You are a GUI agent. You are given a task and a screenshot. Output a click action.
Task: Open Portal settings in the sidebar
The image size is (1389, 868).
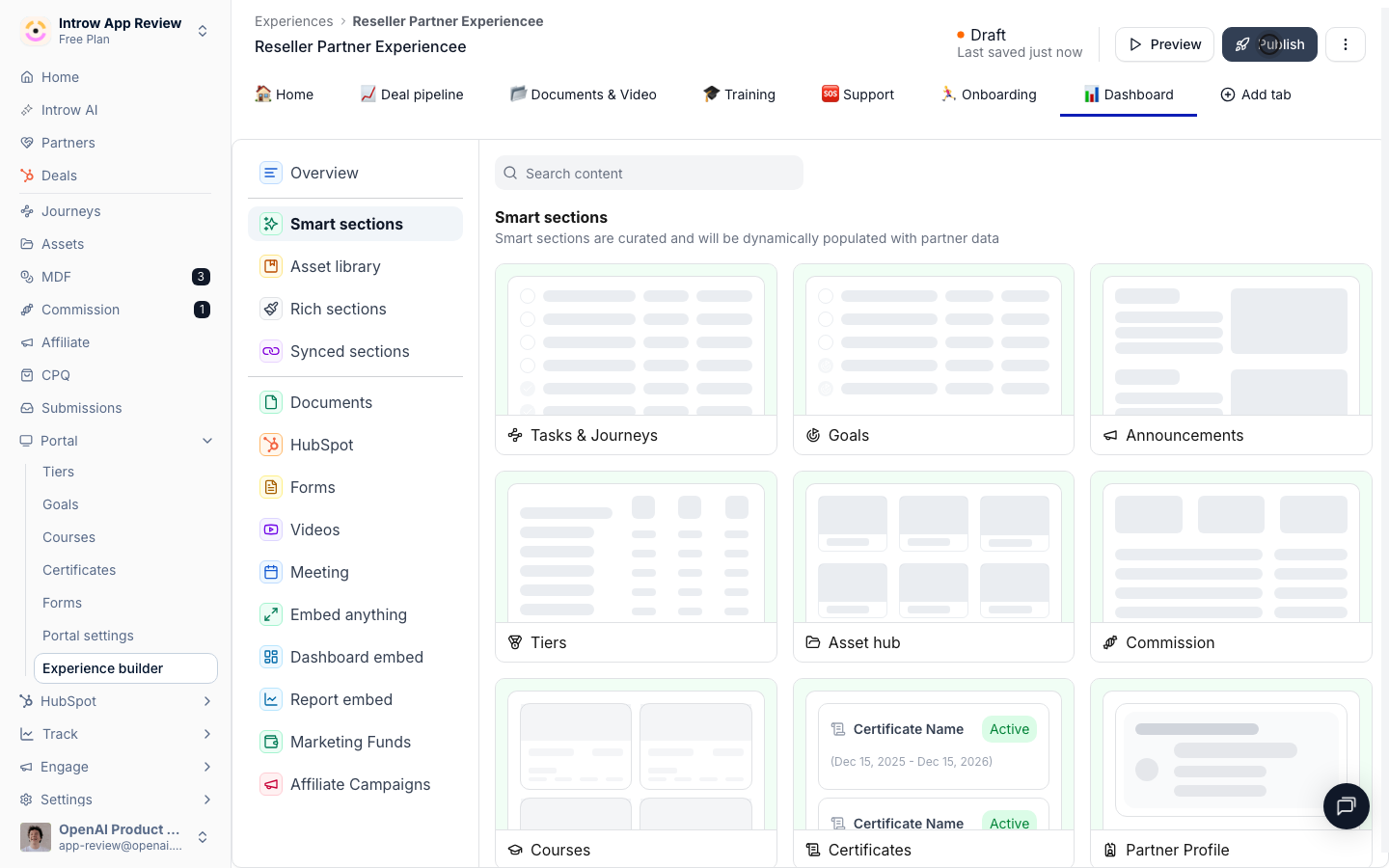(88, 636)
